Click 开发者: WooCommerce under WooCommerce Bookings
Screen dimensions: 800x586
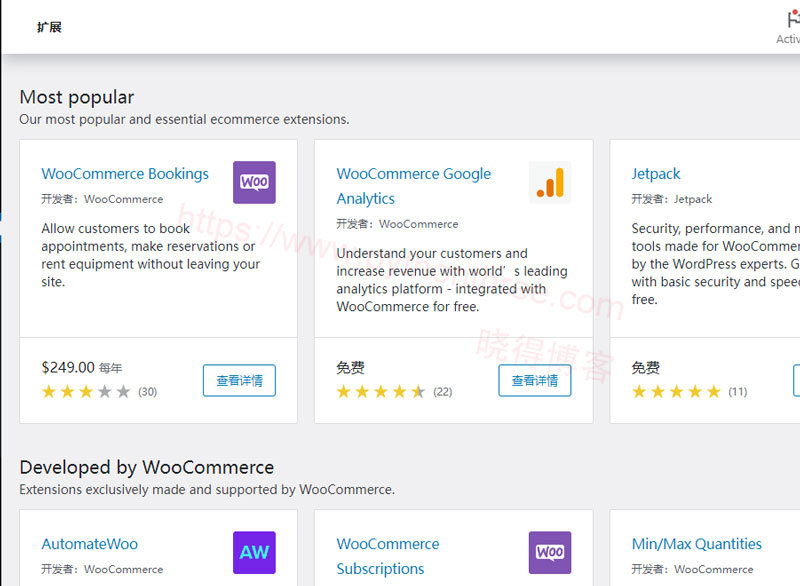click(102, 199)
